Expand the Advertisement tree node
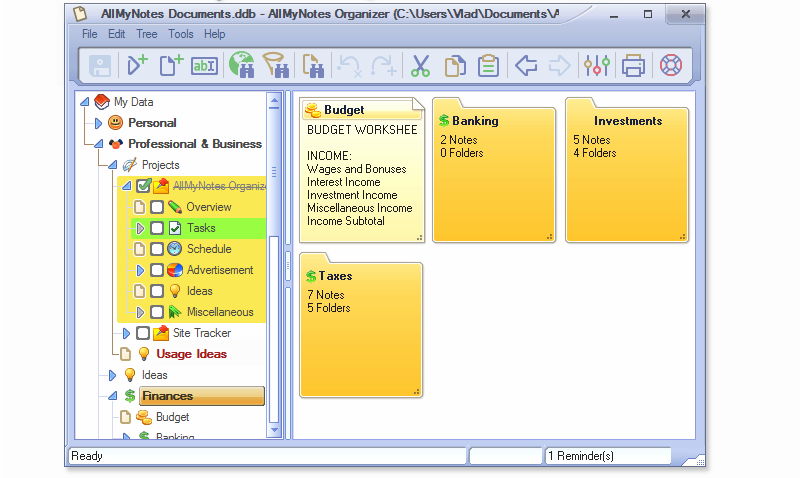 [140, 270]
